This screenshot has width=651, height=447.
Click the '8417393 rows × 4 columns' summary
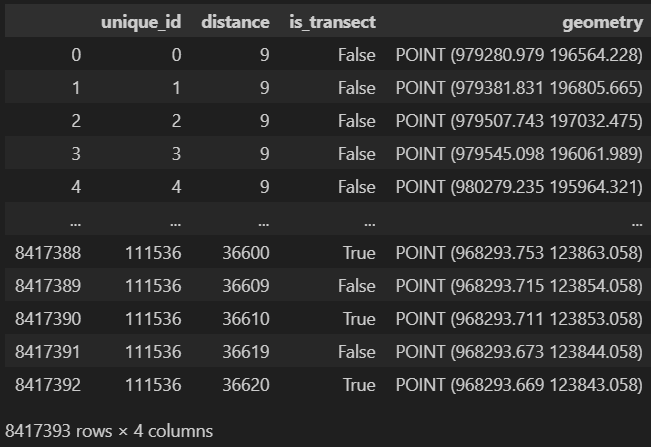pos(109,431)
